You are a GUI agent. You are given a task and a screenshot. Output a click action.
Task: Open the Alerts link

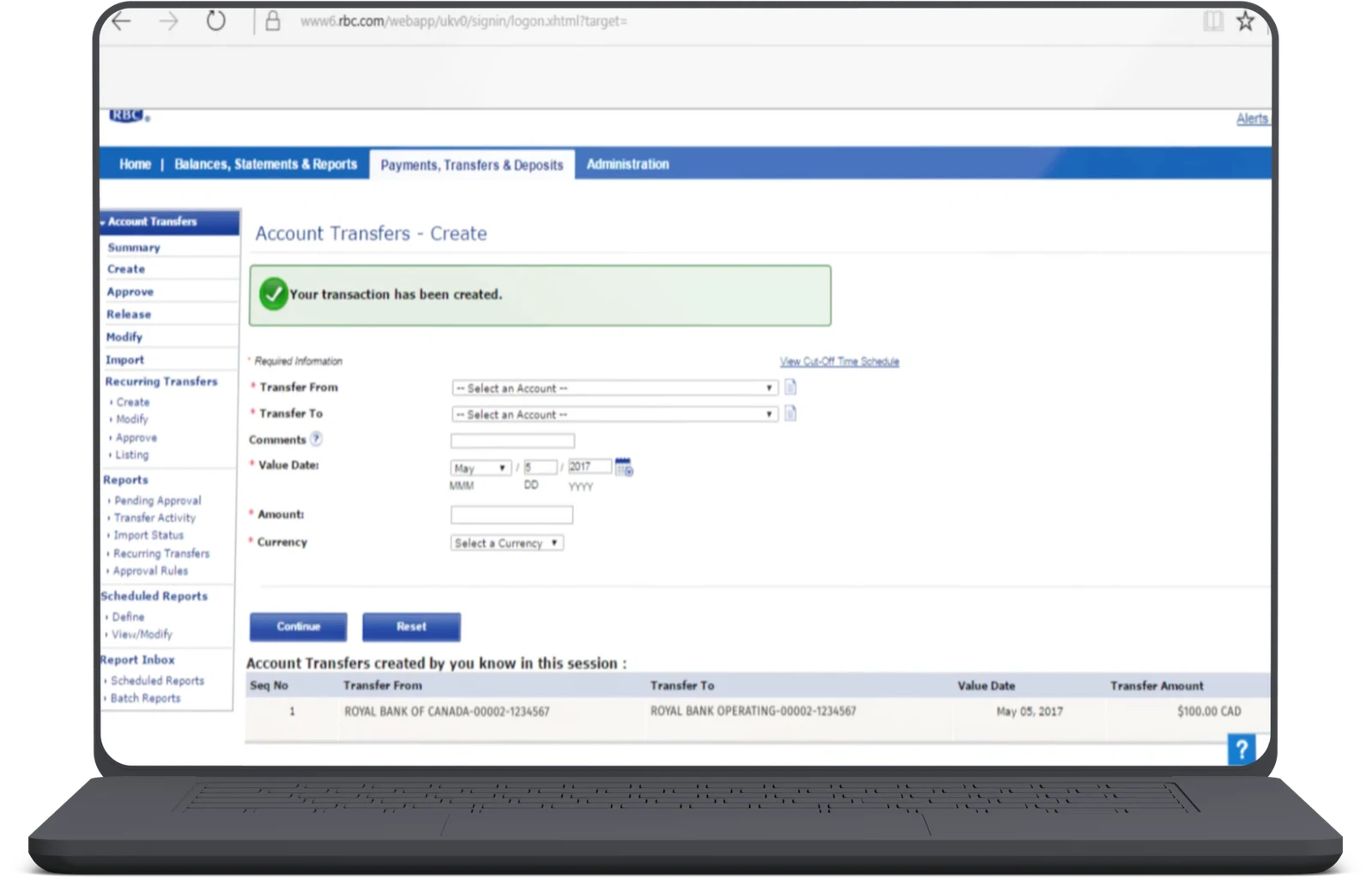click(1252, 118)
